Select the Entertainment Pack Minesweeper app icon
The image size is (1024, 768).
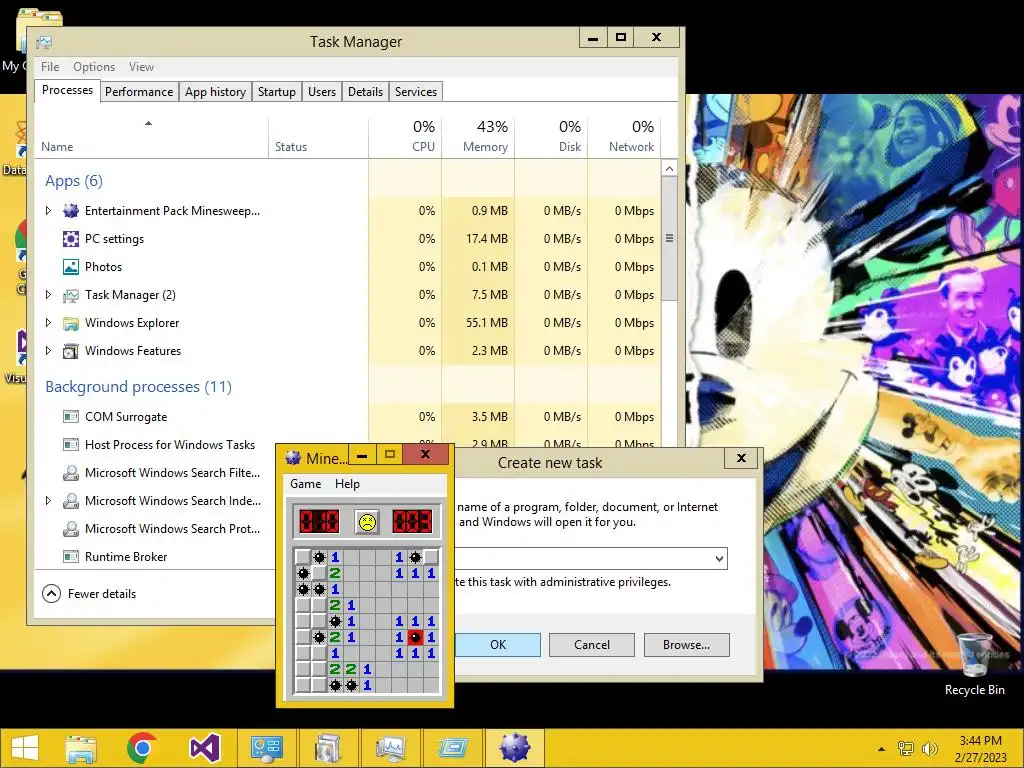71,210
